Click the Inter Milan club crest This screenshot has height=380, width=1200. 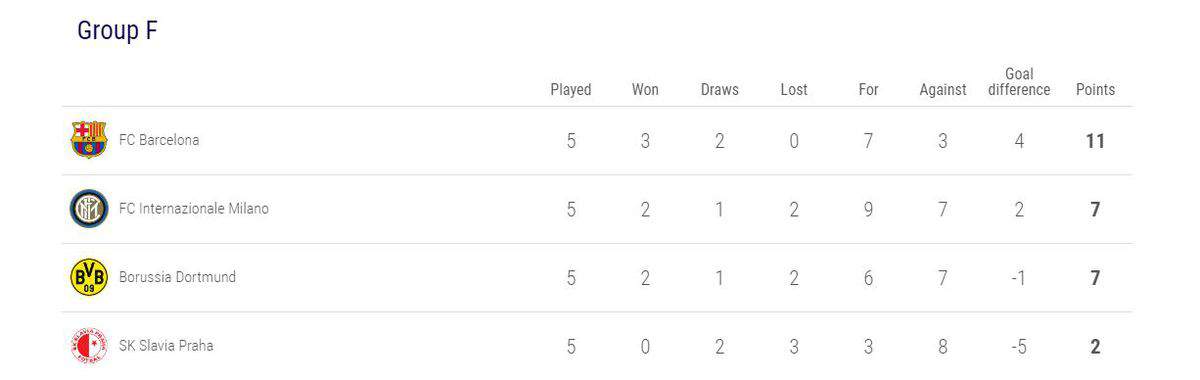(x=88, y=209)
